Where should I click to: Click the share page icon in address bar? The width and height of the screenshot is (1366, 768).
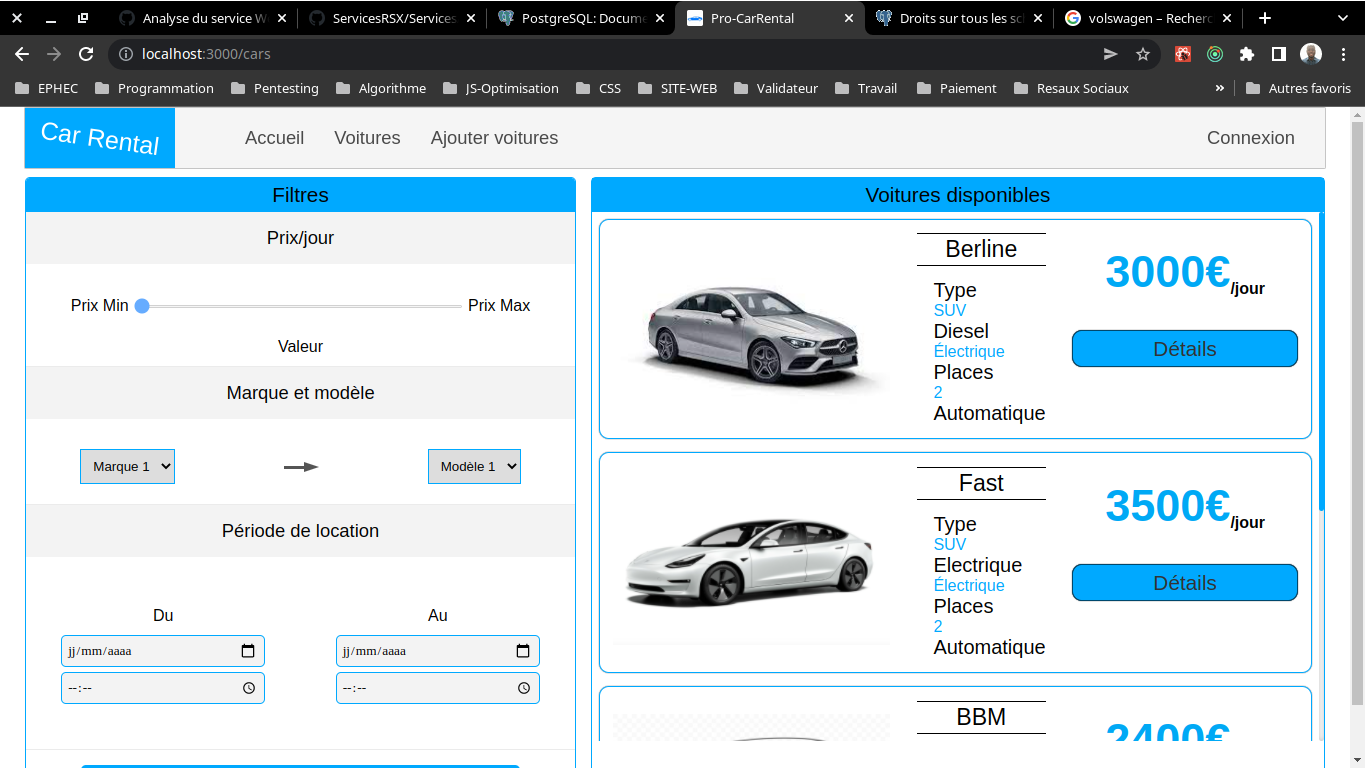pos(1110,54)
